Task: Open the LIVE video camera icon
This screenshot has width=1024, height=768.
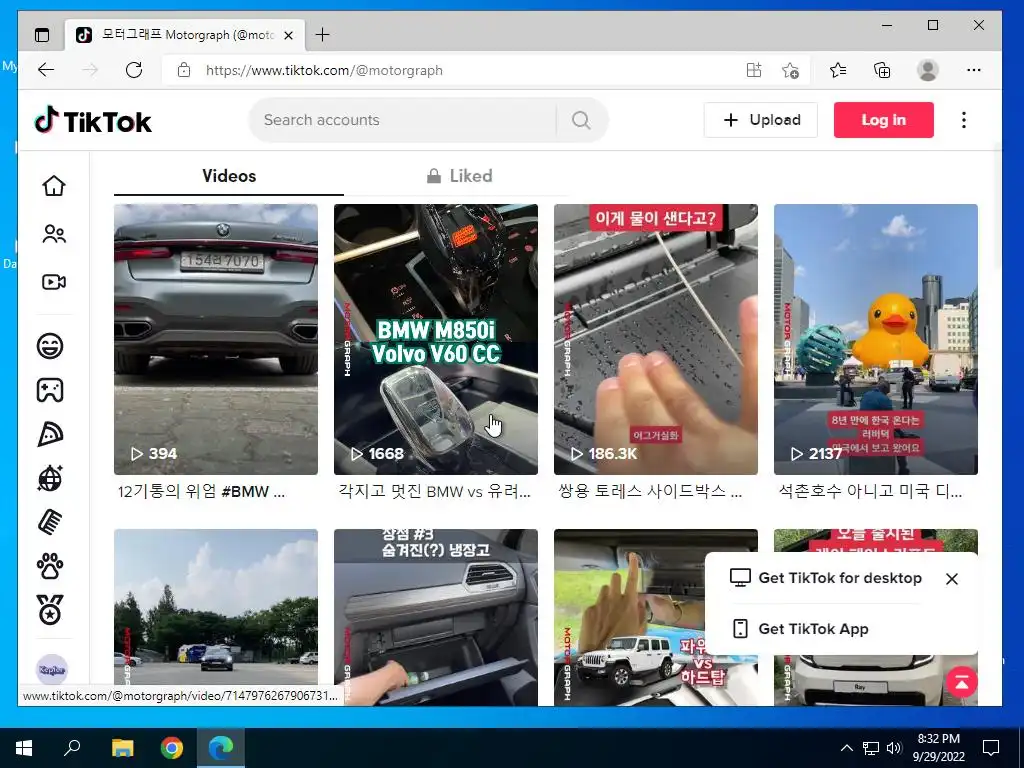Action: coord(54,282)
